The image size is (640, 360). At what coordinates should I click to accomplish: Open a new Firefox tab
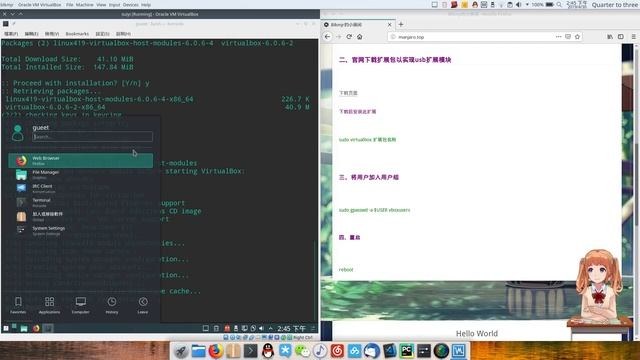[x=401, y=24]
